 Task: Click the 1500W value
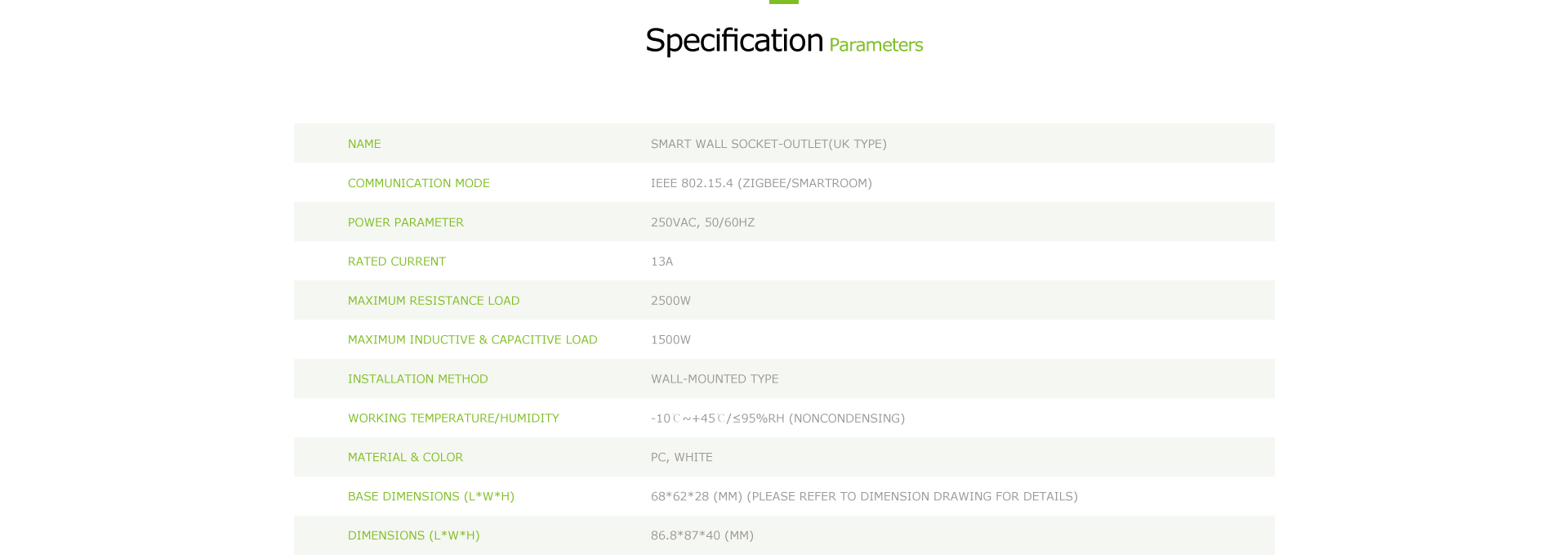click(670, 340)
